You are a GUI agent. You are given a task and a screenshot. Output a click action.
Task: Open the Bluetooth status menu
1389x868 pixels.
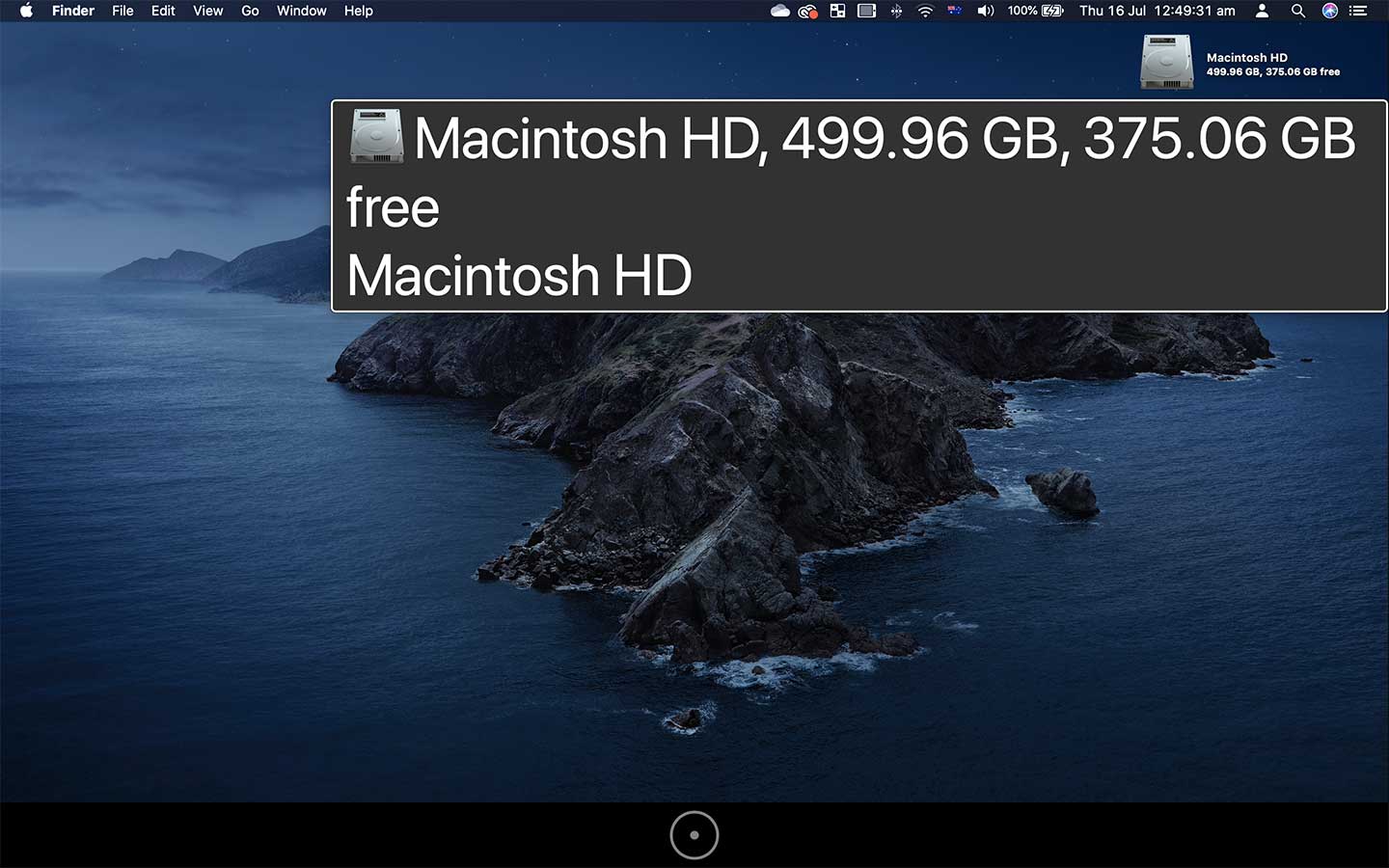(896, 11)
